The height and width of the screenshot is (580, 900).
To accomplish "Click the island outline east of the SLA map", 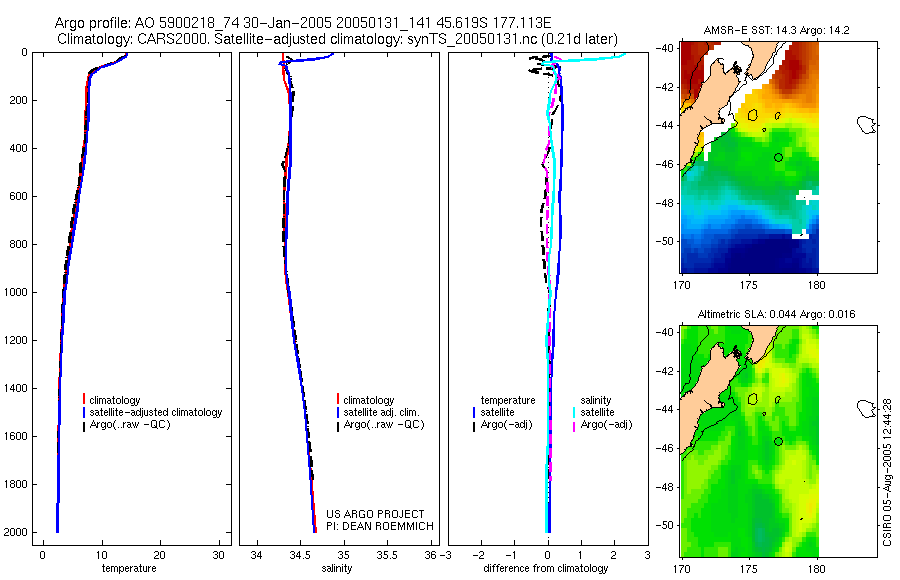I will click(x=866, y=409).
